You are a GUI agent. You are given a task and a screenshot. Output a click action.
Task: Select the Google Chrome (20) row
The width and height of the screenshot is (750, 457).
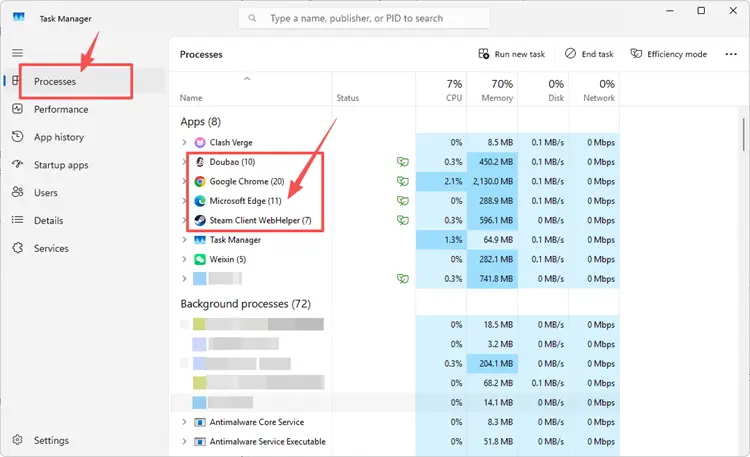pos(395,181)
